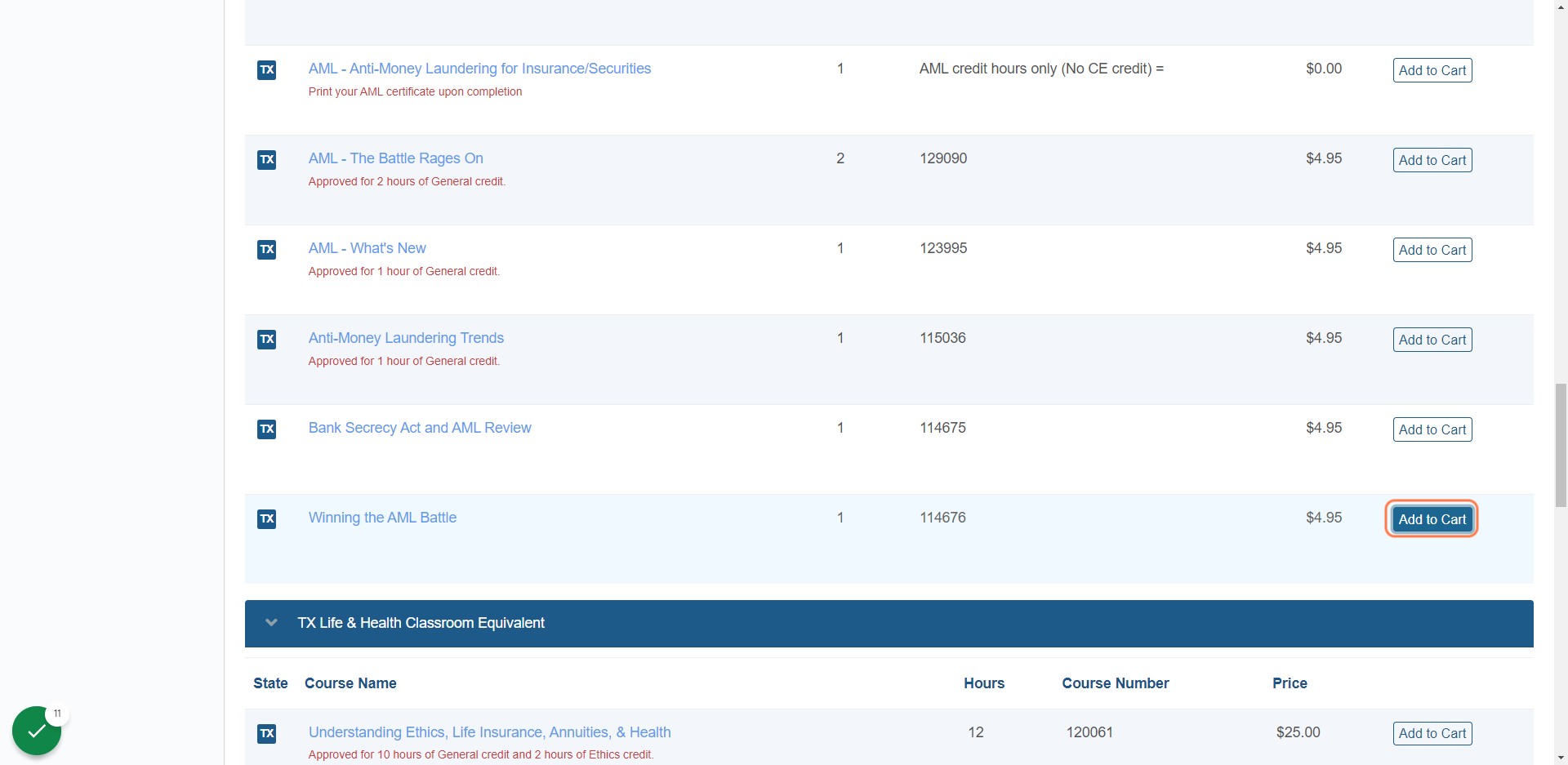Click the Hours column header

(984, 683)
